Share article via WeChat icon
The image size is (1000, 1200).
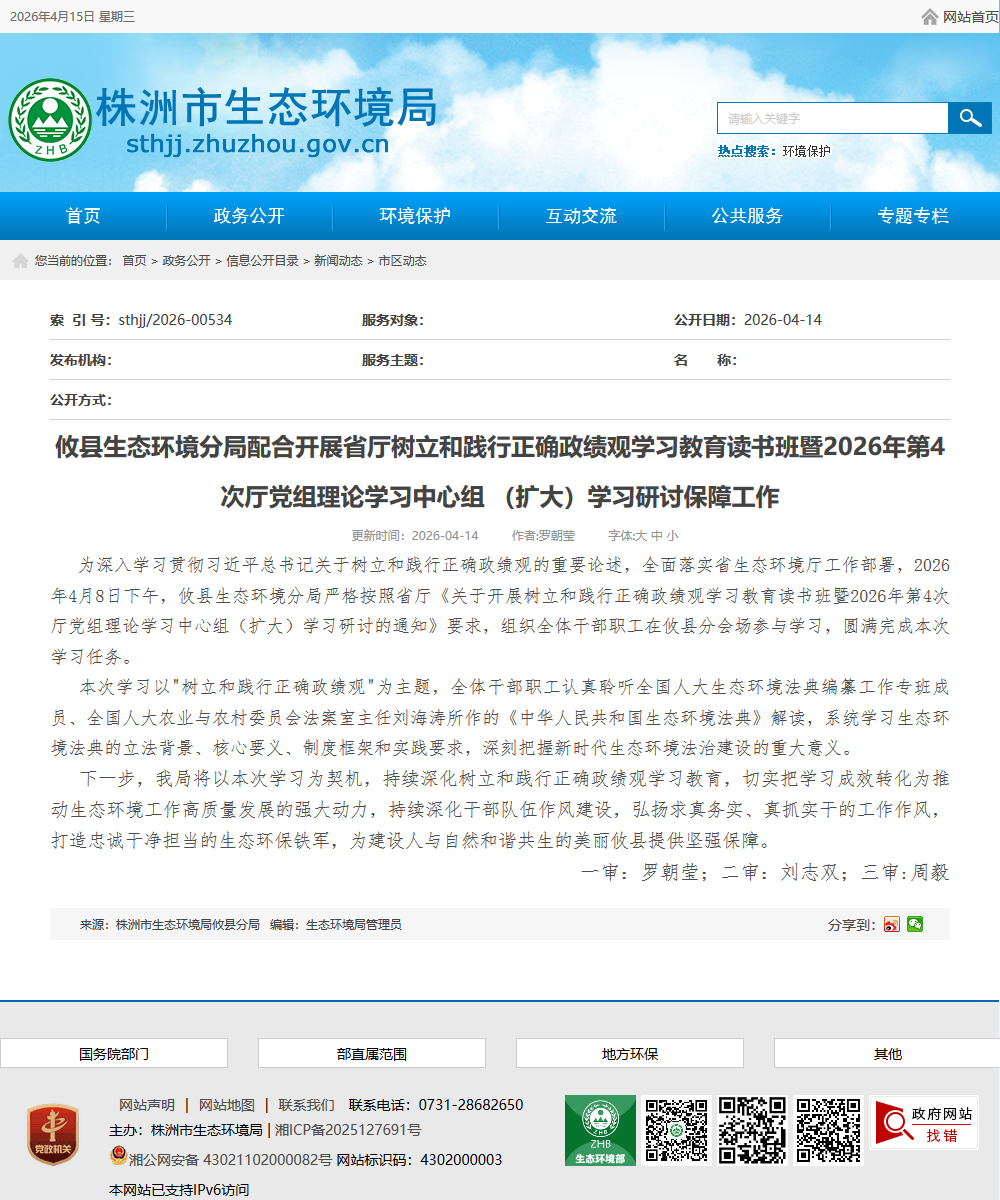(x=915, y=924)
